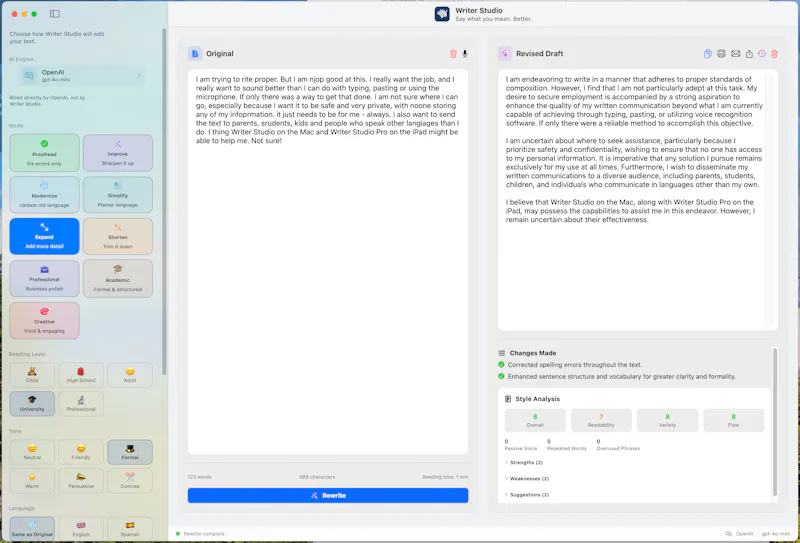Click the Revised Draft sparkle icon
800x543 pixels.
[x=505, y=54]
